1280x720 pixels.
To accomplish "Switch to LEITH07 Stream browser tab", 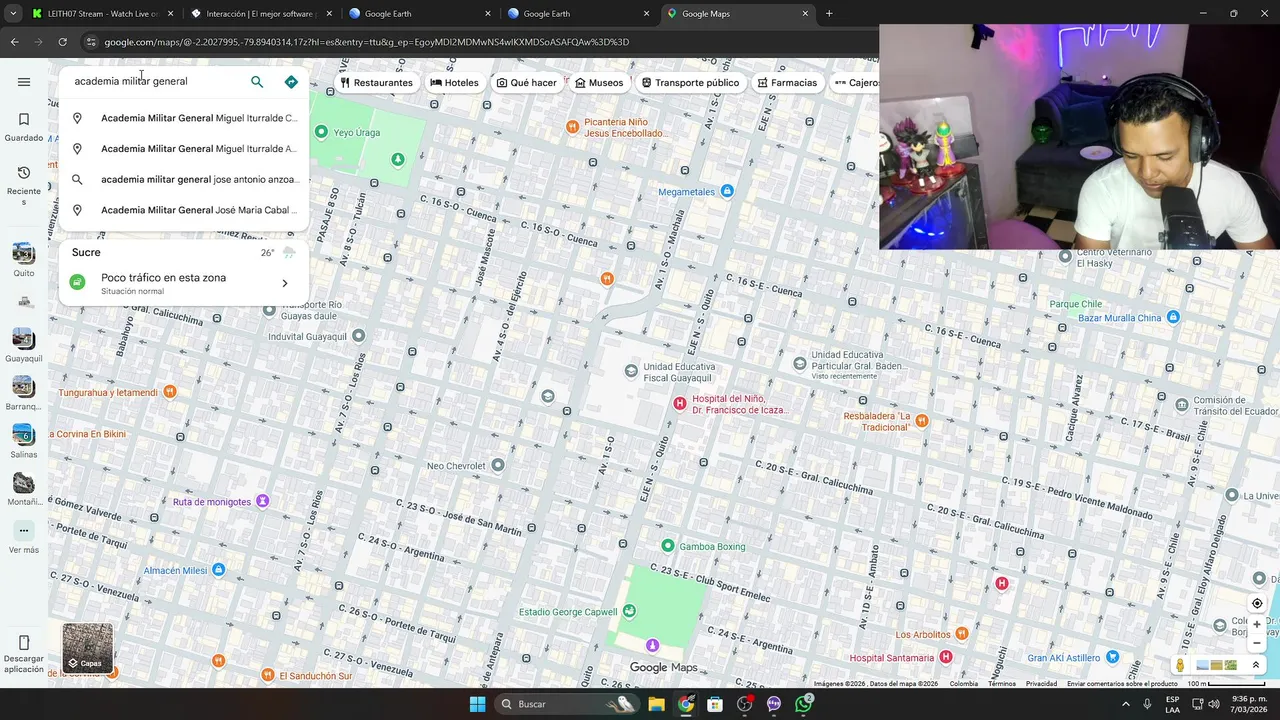I will 101,14.
